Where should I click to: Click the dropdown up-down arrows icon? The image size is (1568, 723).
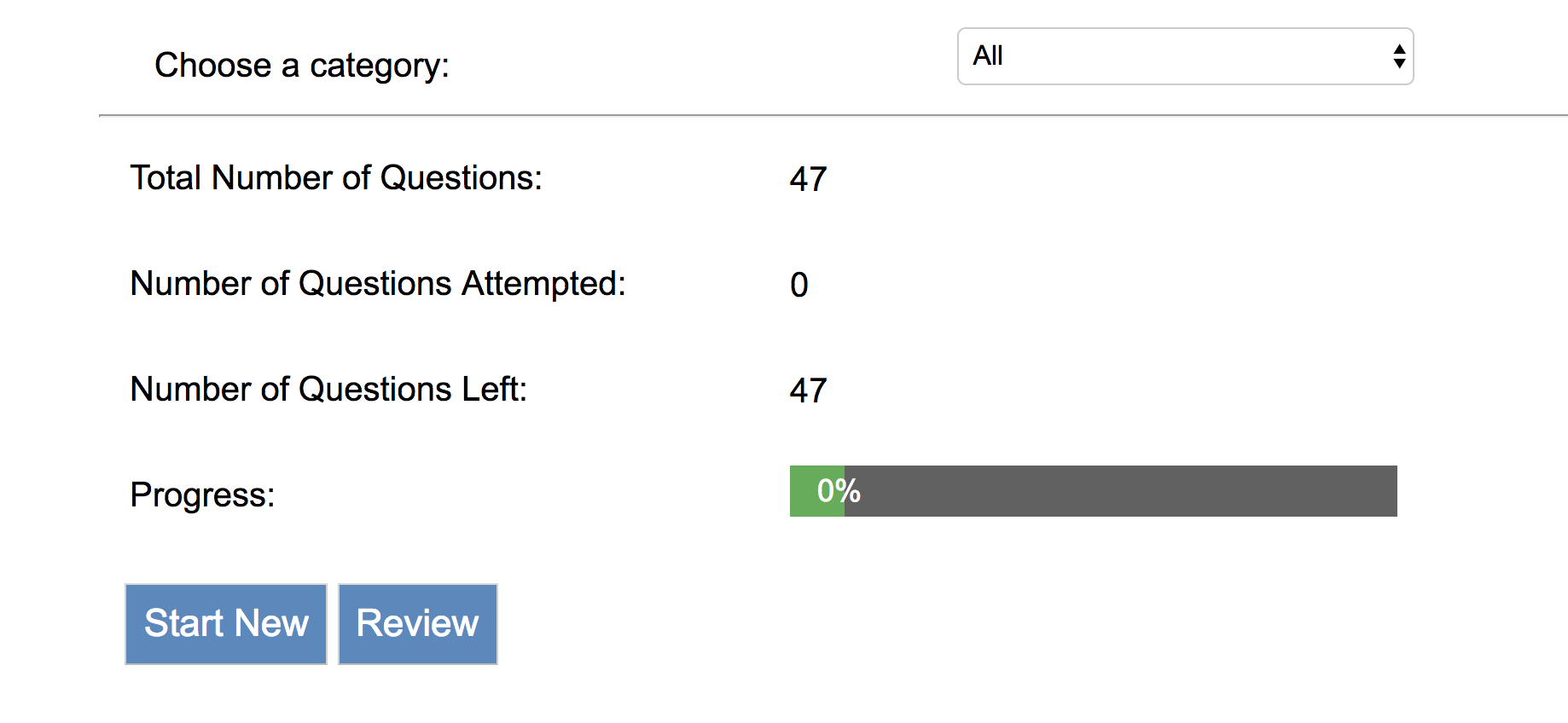[x=1399, y=56]
